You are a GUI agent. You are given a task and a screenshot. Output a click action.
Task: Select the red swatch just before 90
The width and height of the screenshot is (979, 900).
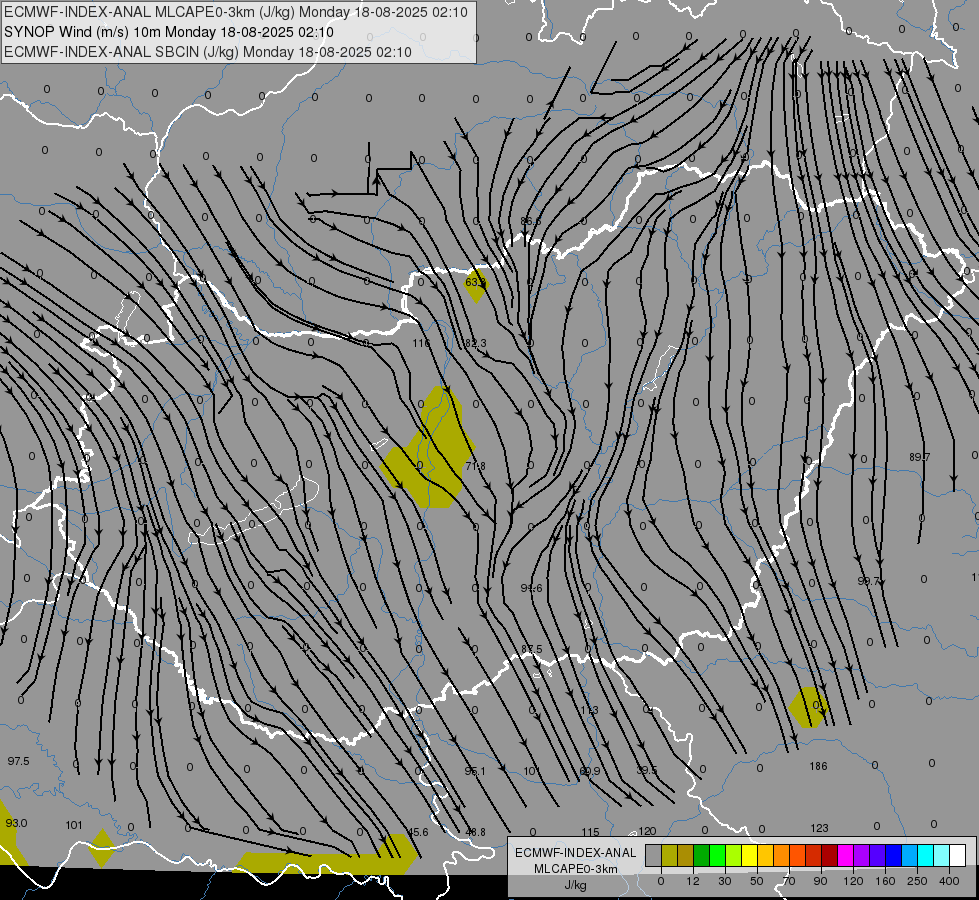pos(814,855)
